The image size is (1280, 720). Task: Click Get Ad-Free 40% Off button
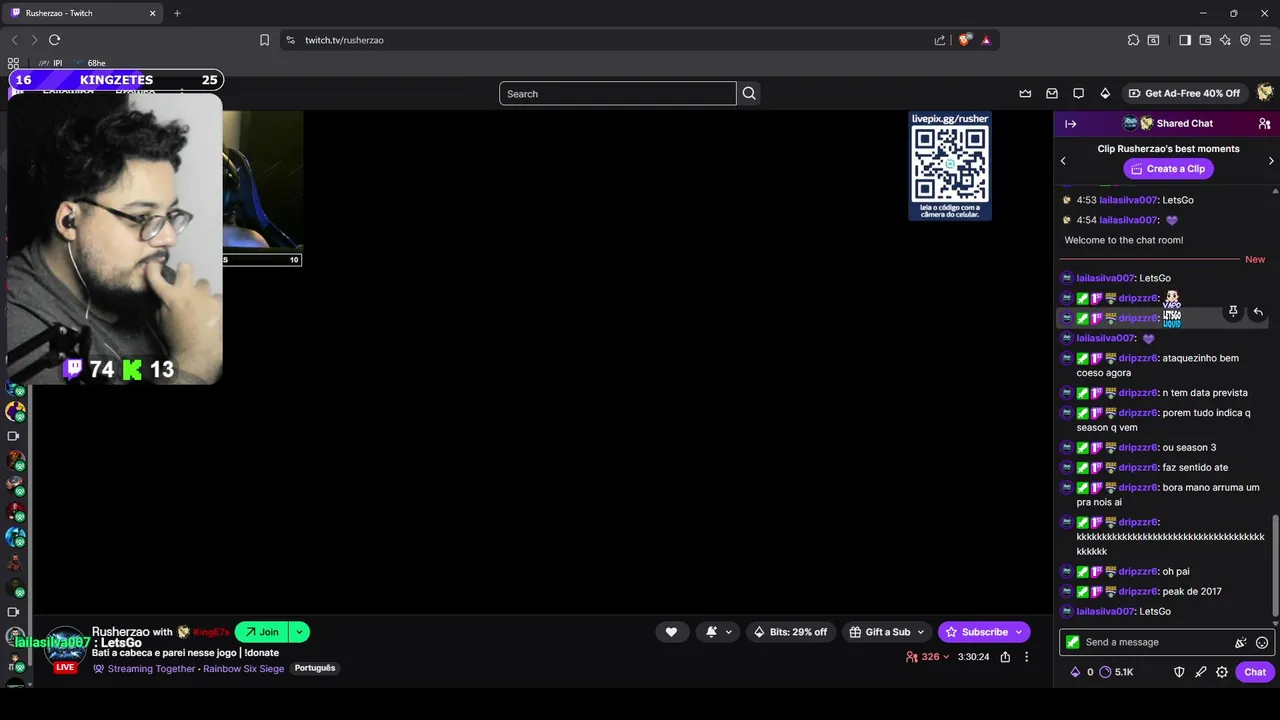pyautogui.click(x=1184, y=93)
